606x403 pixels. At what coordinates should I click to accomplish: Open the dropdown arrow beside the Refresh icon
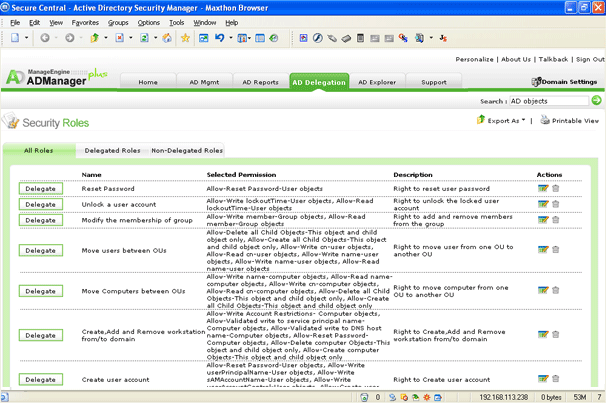pyautogui.click(x=155, y=38)
